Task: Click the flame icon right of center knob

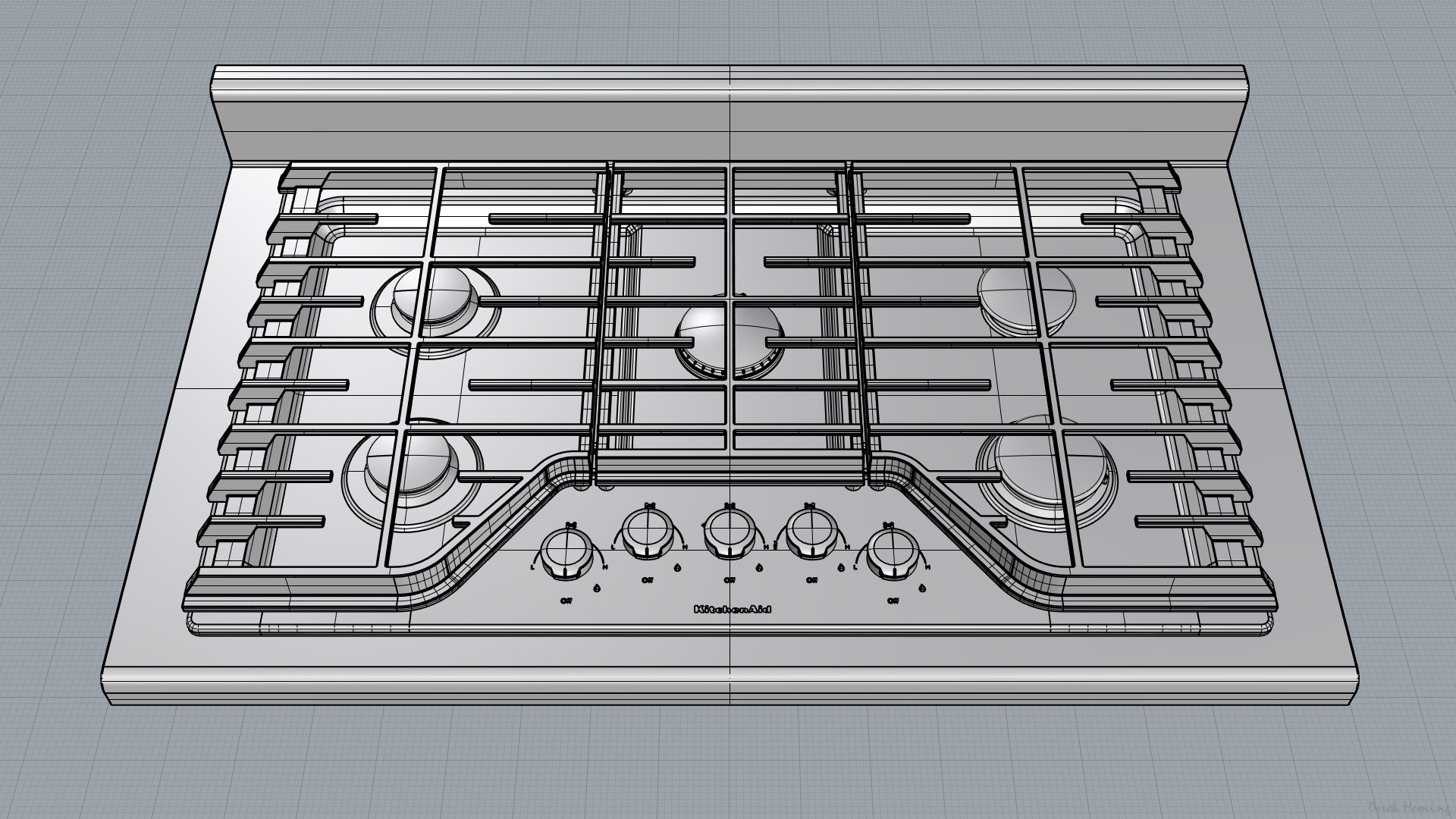Action: 759,567
